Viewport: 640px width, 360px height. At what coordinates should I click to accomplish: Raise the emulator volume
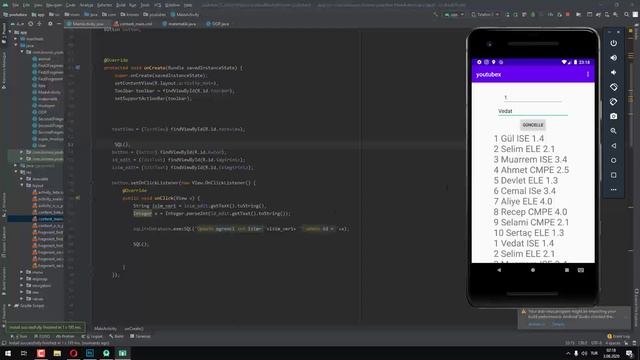[613, 58]
